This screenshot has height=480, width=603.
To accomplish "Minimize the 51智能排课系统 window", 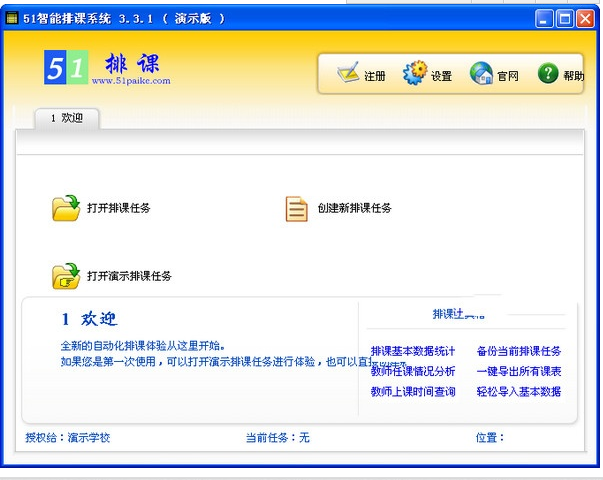I will (x=545, y=18).
